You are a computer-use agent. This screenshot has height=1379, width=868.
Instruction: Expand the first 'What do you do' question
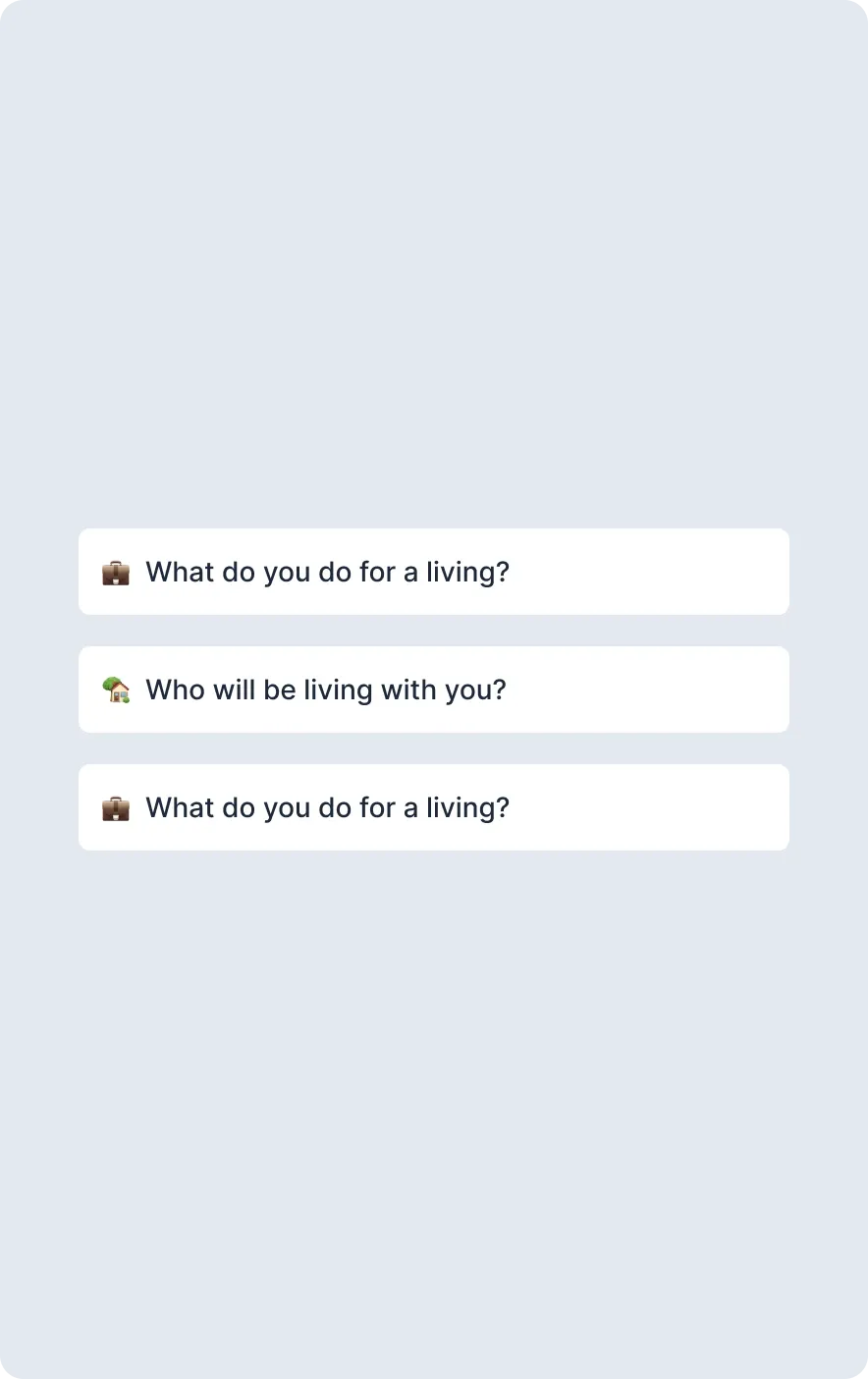coord(433,572)
